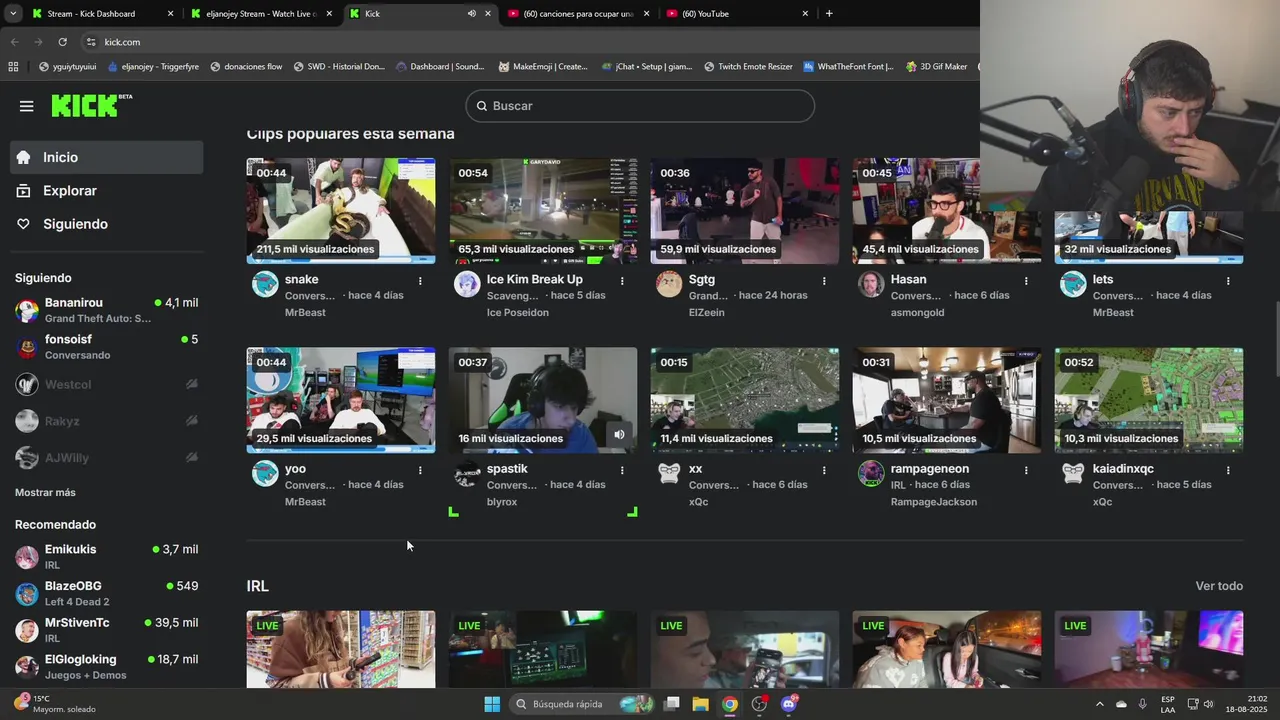Open the three-dot menu for Sgtg clip

click(824, 281)
